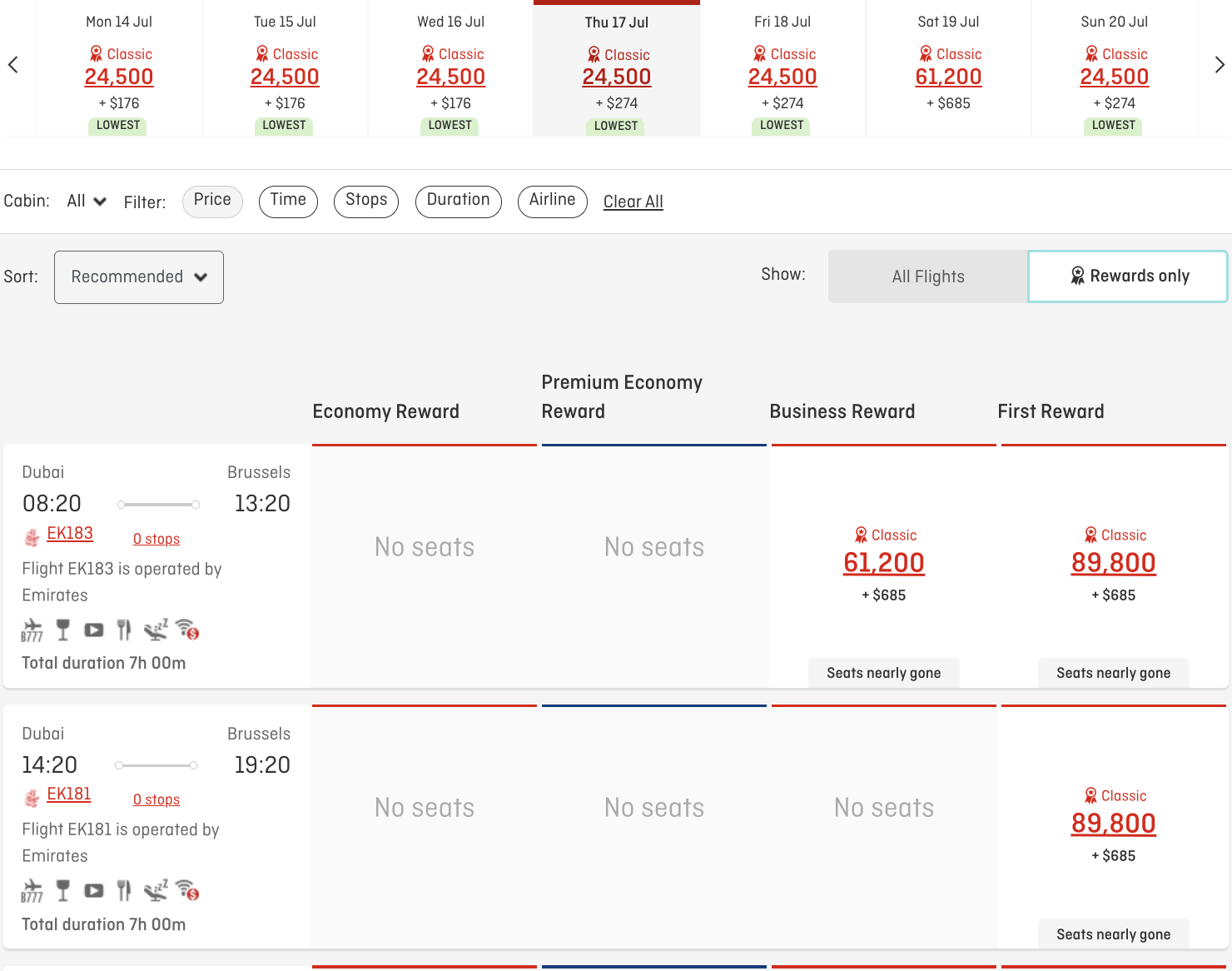Select Sun 20 Jul date tab
Viewport: 1232px width, 971px height.
(1114, 67)
